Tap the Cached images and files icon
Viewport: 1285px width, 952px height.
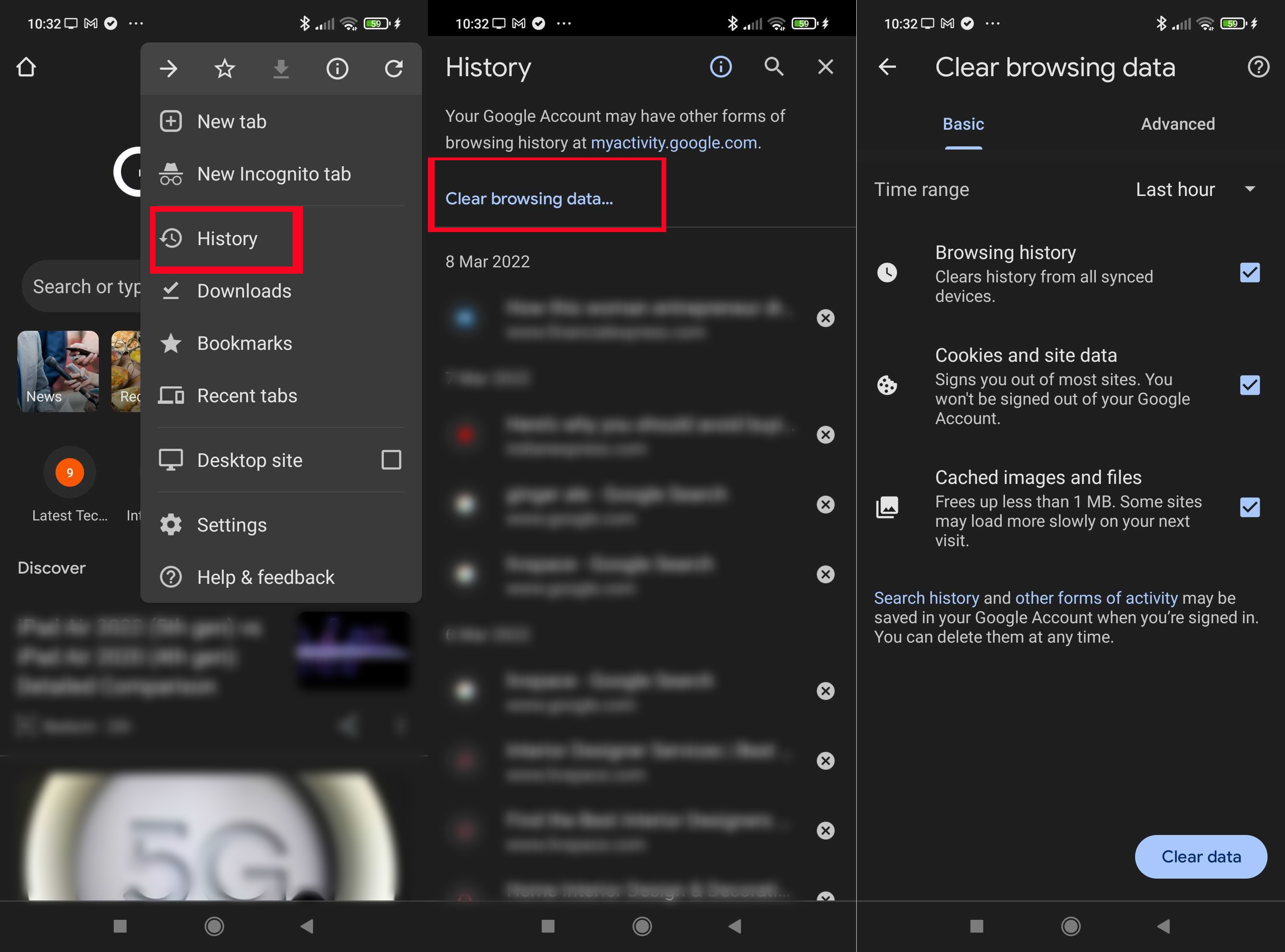887,507
